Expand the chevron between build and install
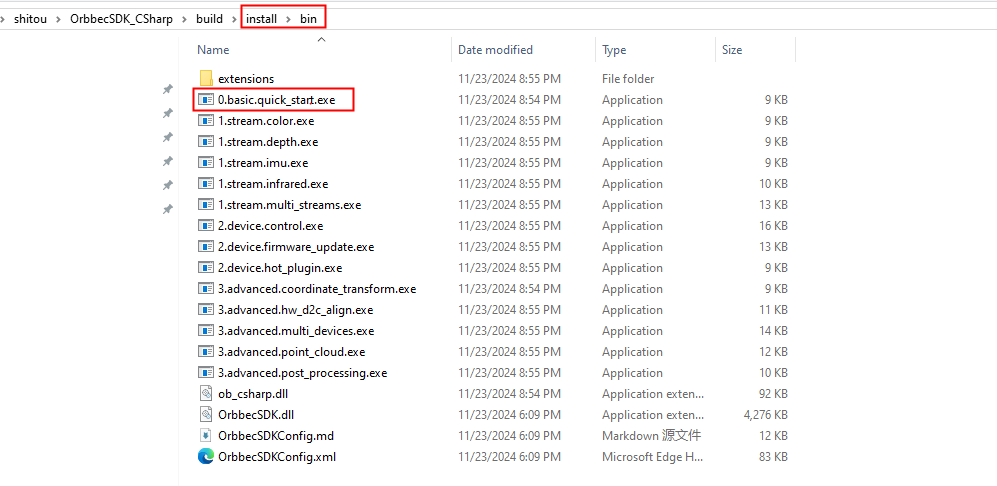 point(235,19)
